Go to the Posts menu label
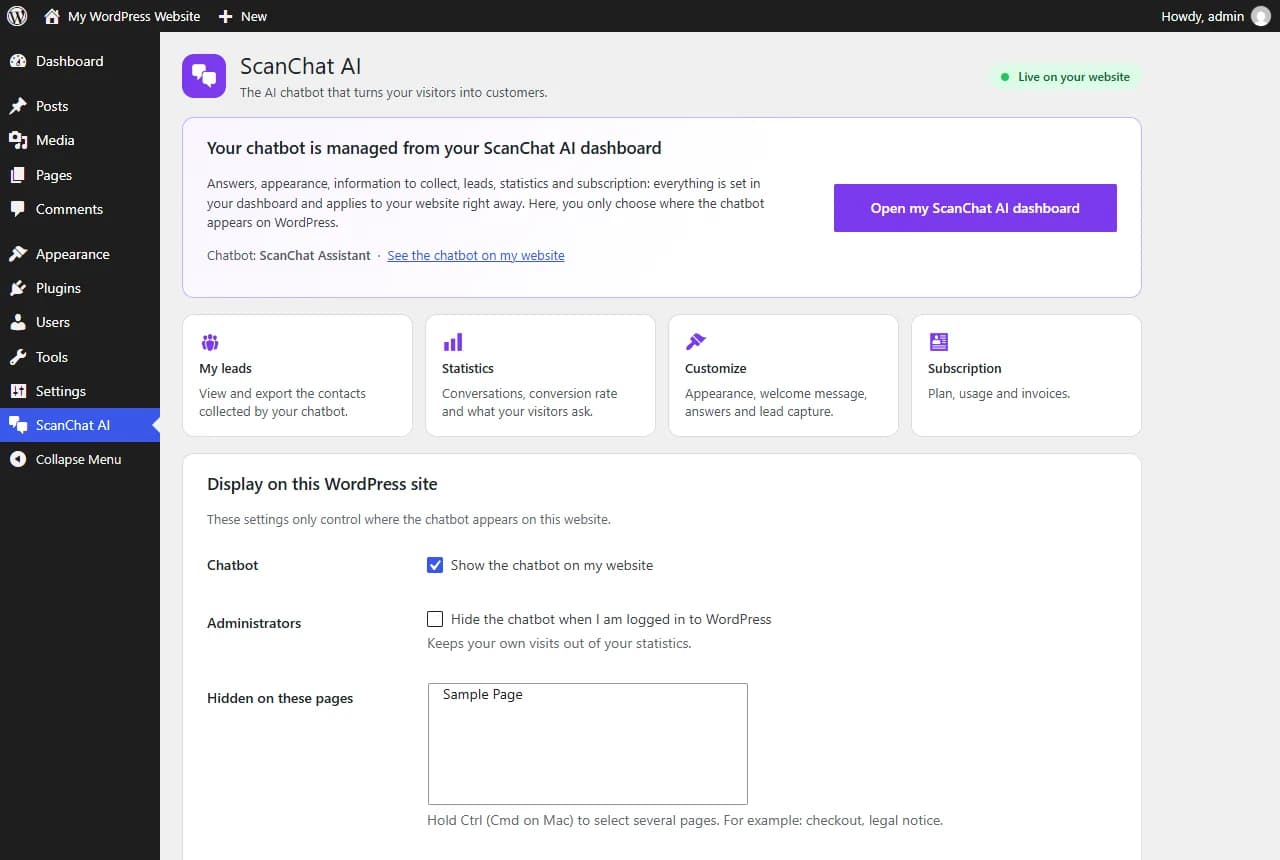 pyautogui.click(x=52, y=106)
